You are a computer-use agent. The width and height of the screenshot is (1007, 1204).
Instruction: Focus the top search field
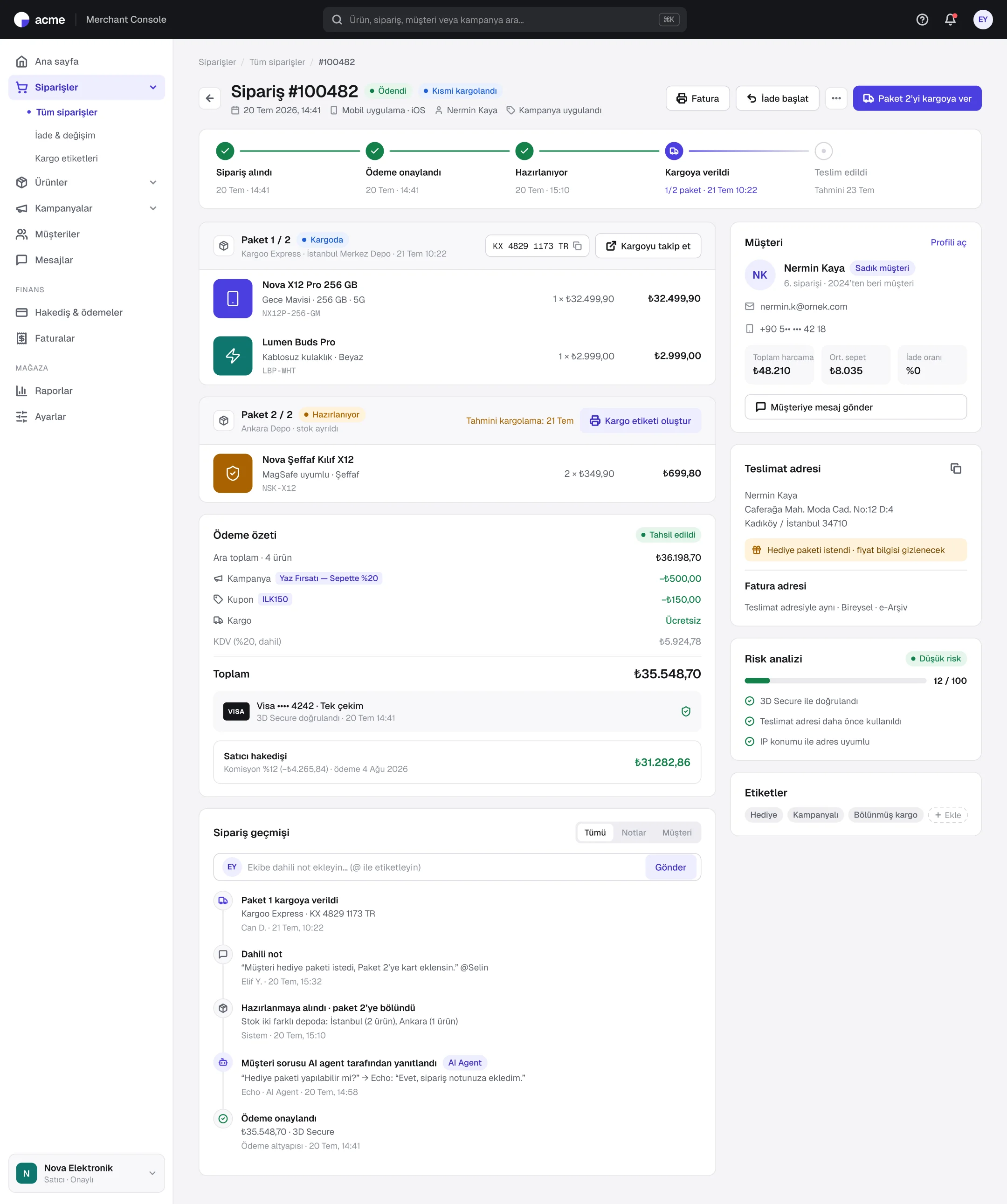click(504, 20)
